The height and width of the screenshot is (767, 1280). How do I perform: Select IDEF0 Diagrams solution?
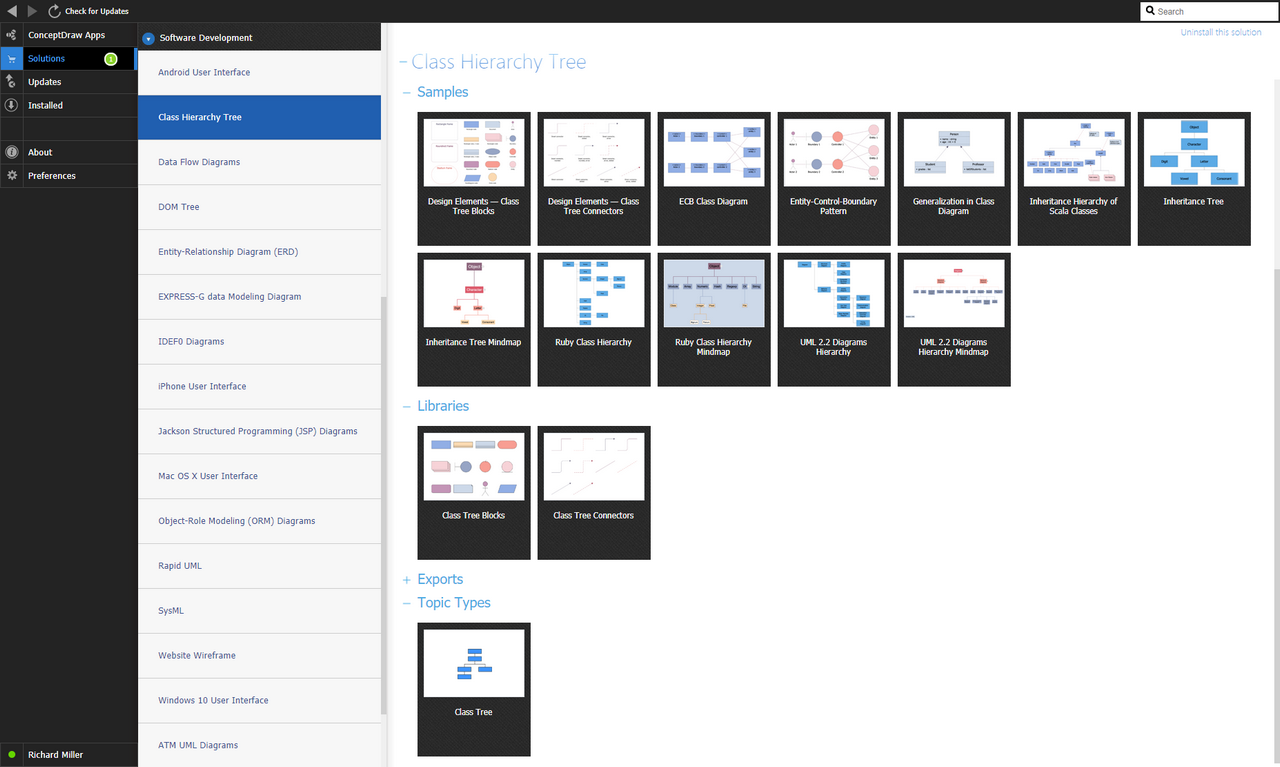point(259,342)
